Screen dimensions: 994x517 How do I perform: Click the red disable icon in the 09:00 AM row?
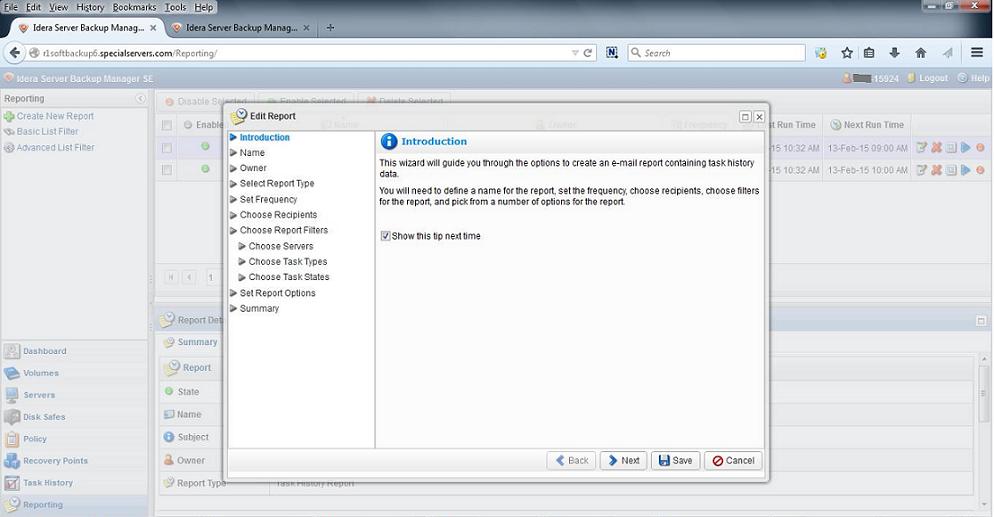[980, 148]
